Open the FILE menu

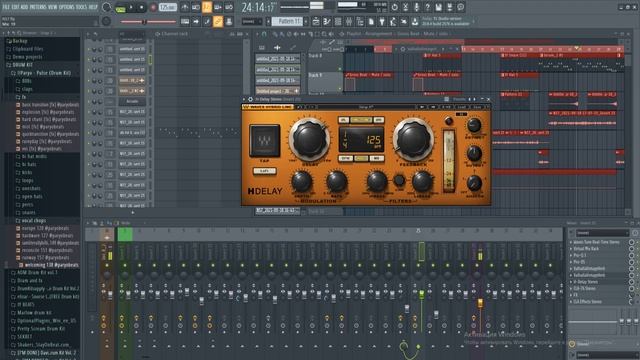(x=6, y=7)
